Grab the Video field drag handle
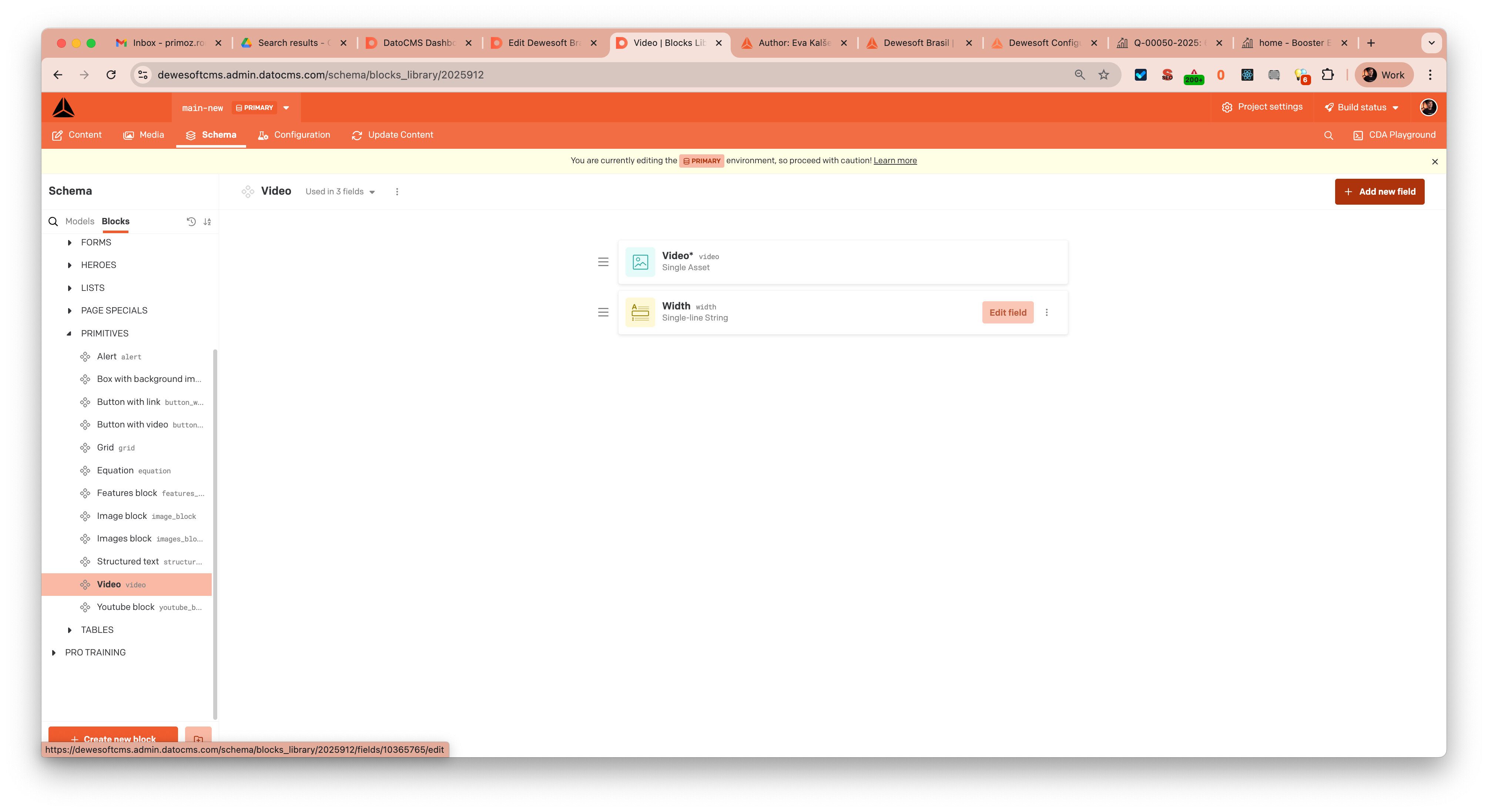1488x812 pixels. click(x=603, y=262)
